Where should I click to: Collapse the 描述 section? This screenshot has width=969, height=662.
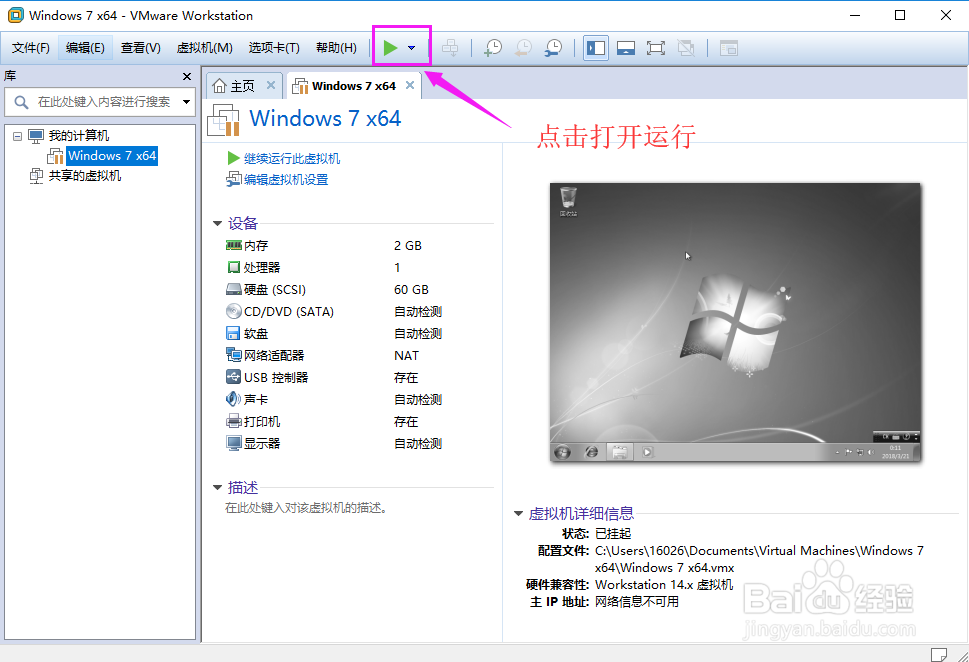217,488
